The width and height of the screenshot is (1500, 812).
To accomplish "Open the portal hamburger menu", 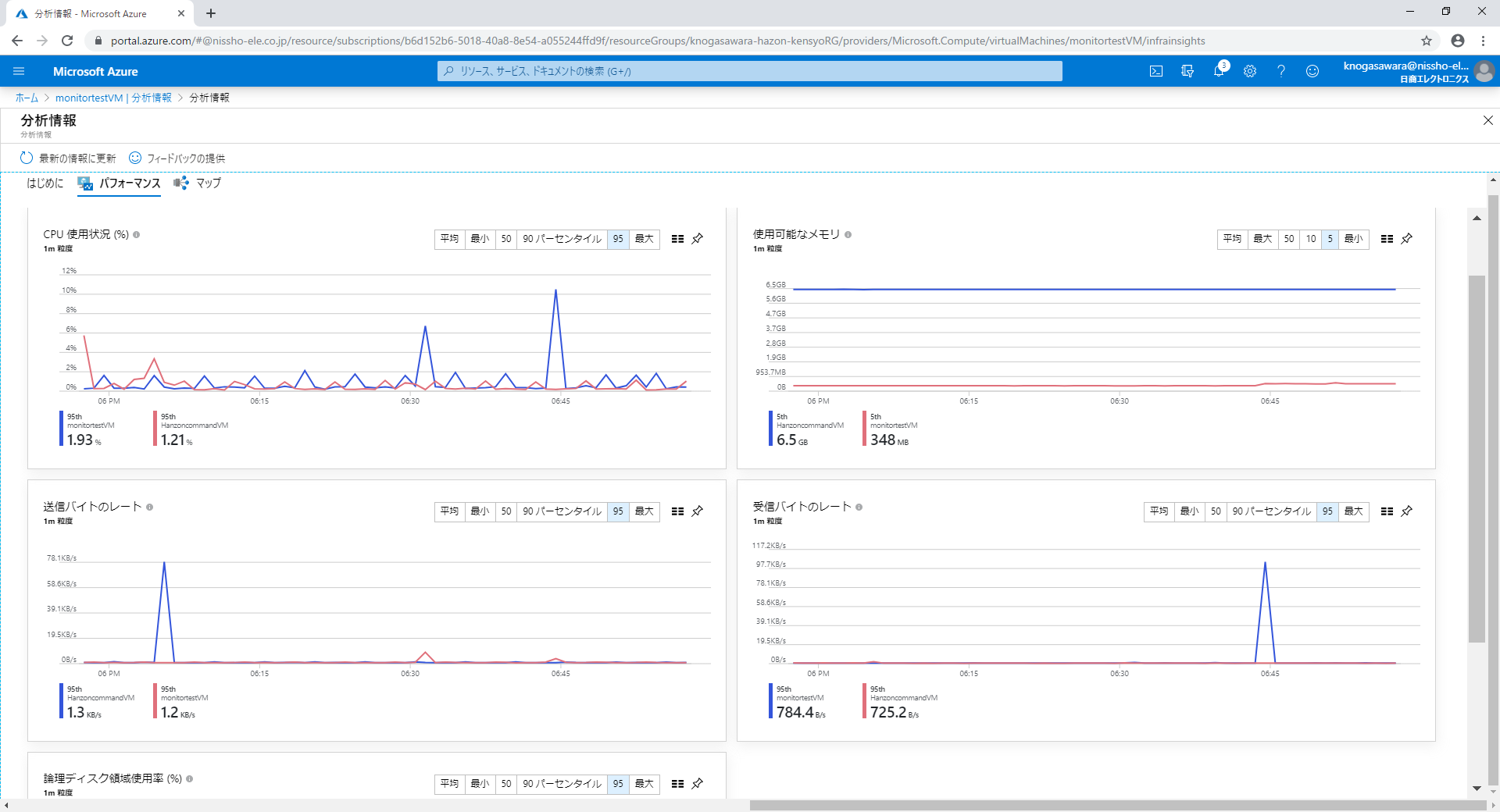I will [x=19, y=71].
